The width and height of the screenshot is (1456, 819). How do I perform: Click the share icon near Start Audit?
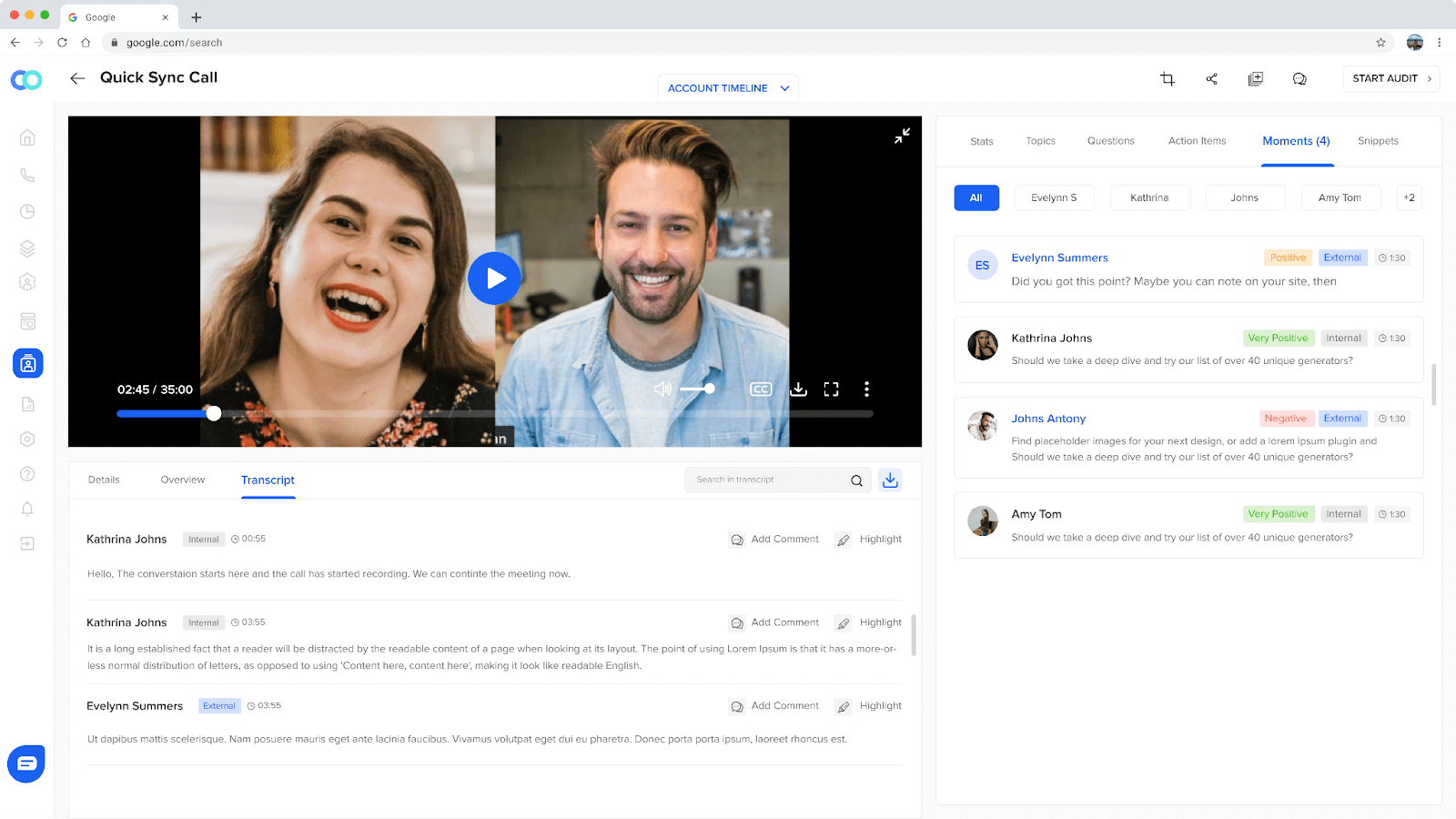(x=1211, y=79)
